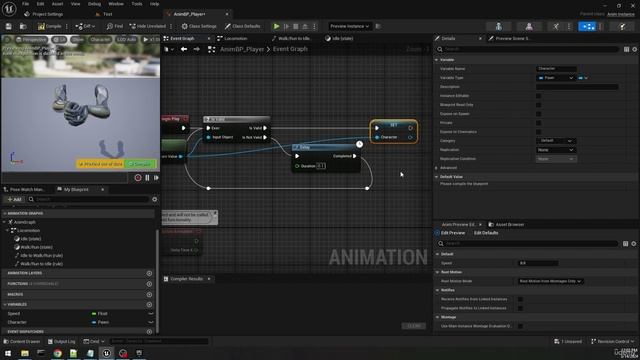Click the graph navigate forward arrow
Screen dimensions: 640x360
(196, 49)
